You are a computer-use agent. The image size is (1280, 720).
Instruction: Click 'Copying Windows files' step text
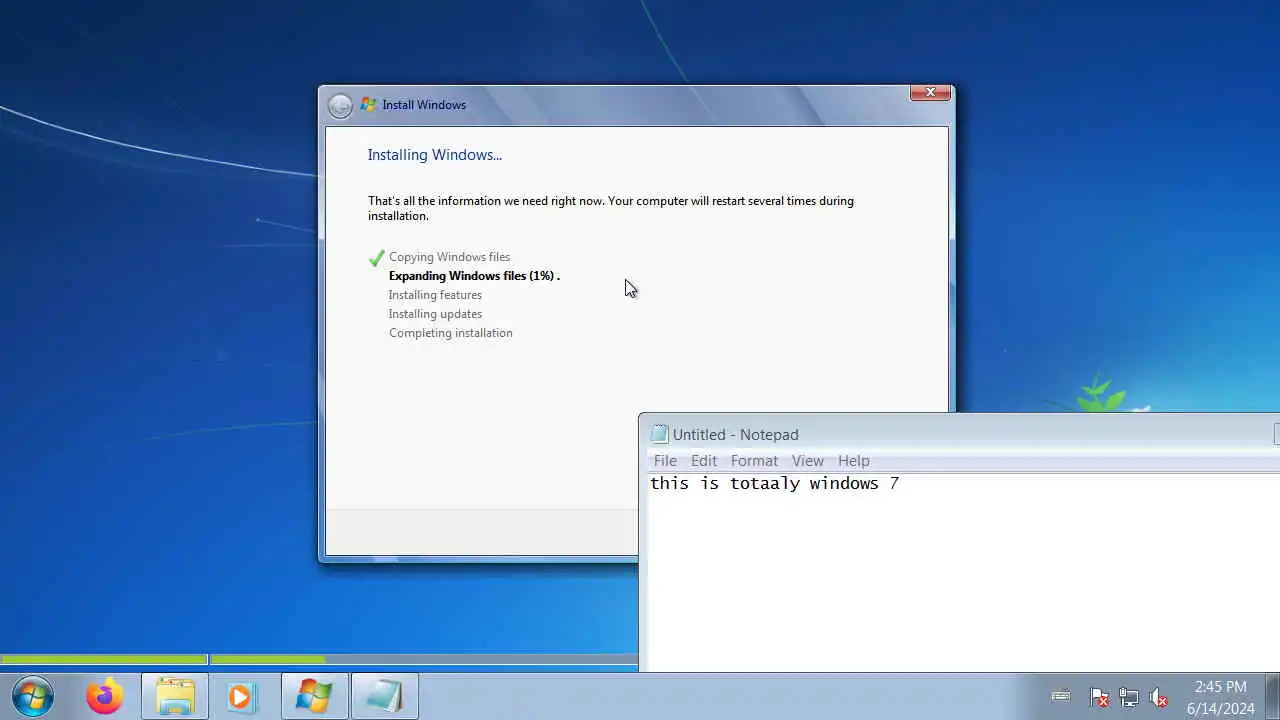(x=449, y=257)
